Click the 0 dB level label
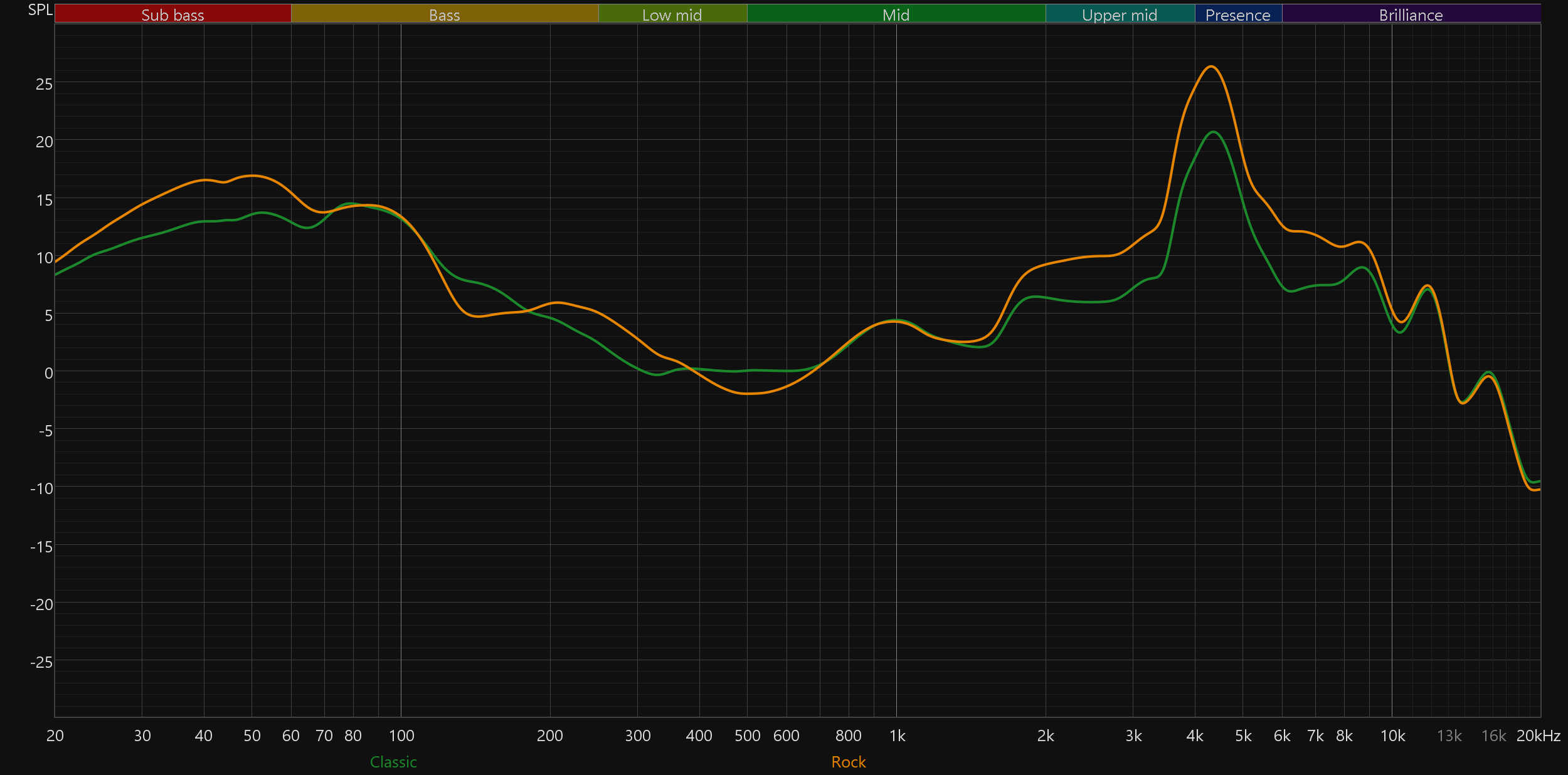1568x775 pixels. (x=48, y=373)
